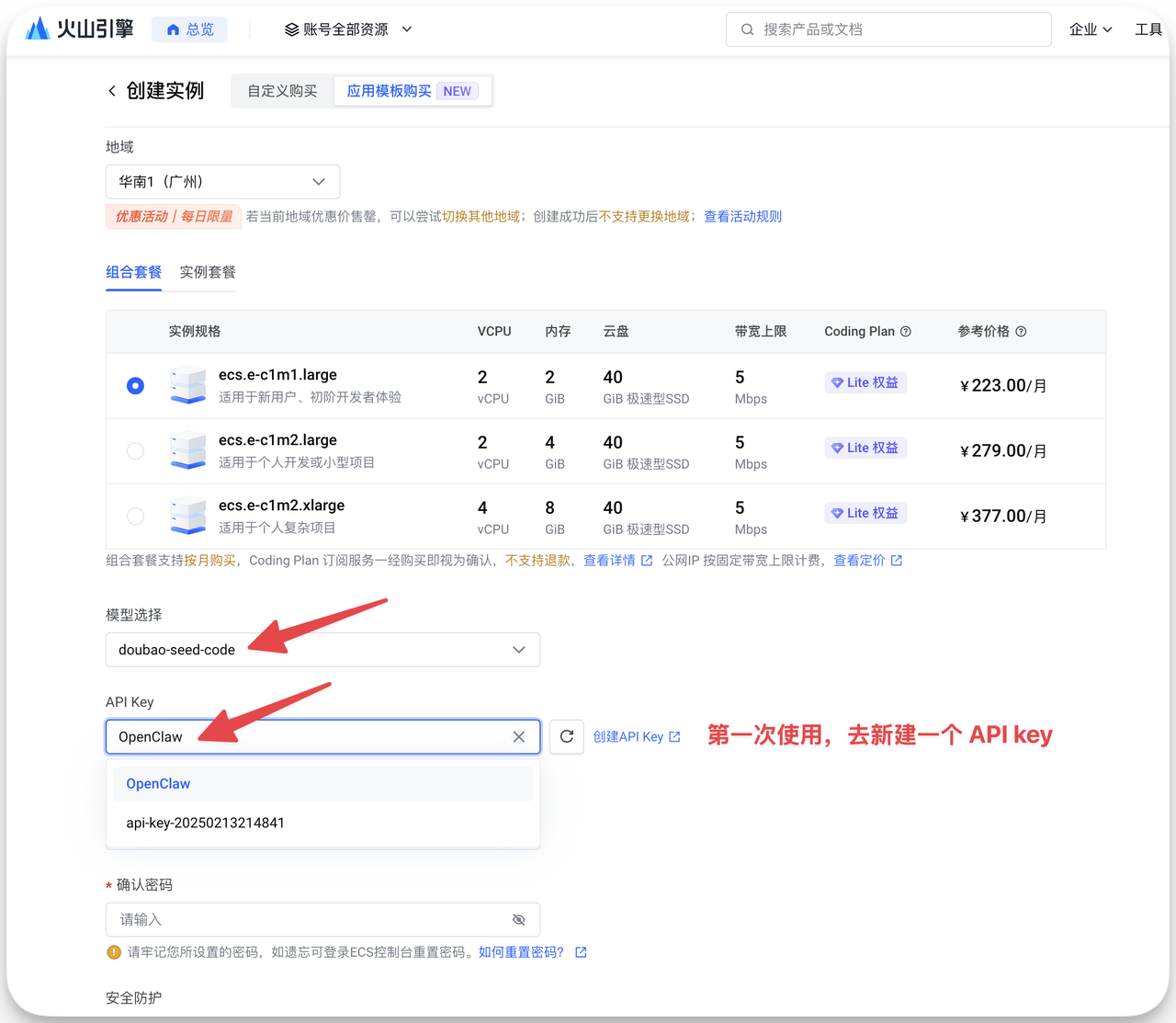The height and width of the screenshot is (1023, 1176).
Task: Select the ecs.e-c1m1.large radio button
Action: 135,386
